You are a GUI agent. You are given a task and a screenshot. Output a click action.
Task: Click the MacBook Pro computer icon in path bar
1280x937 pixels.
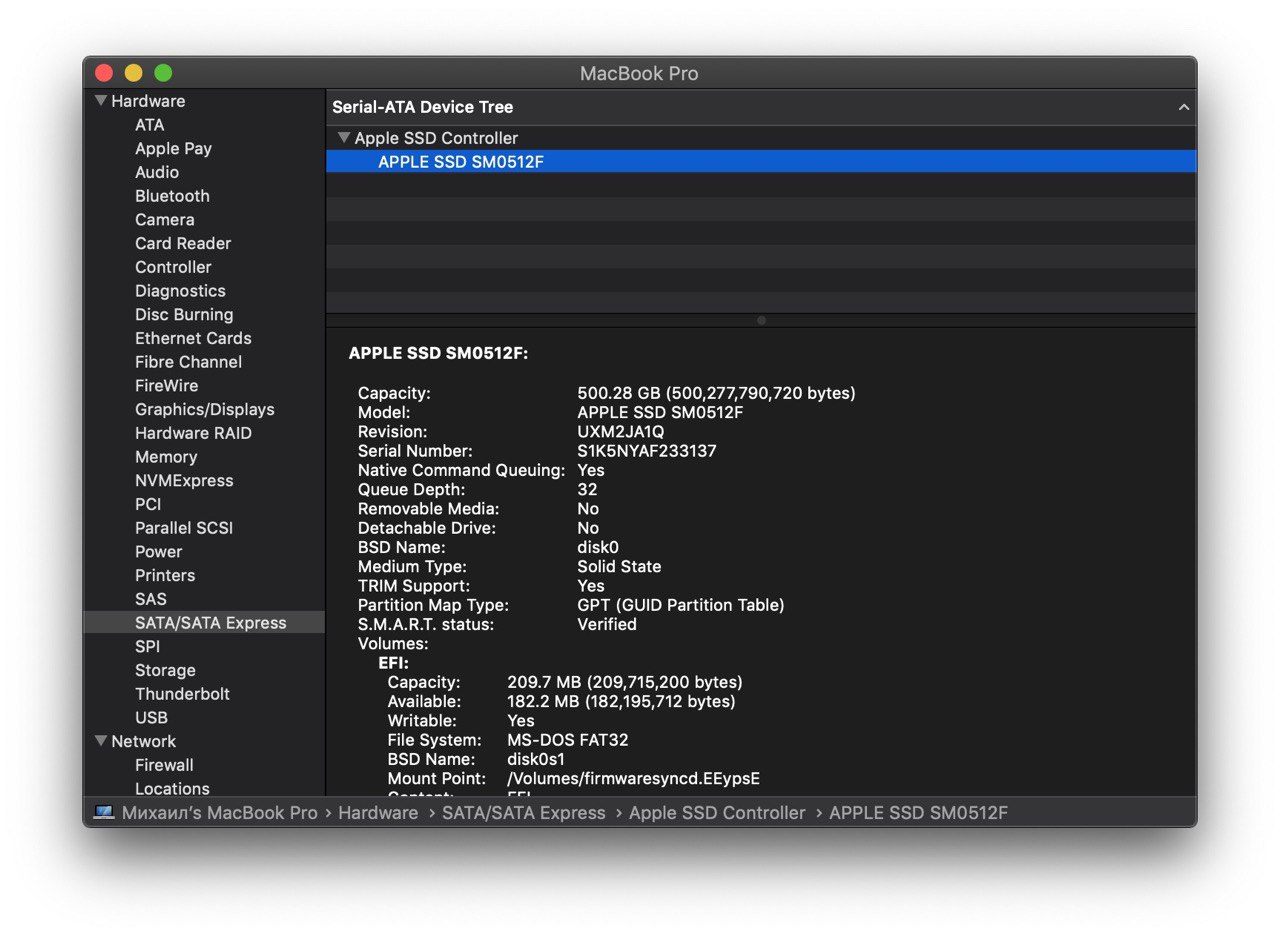point(104,813)
